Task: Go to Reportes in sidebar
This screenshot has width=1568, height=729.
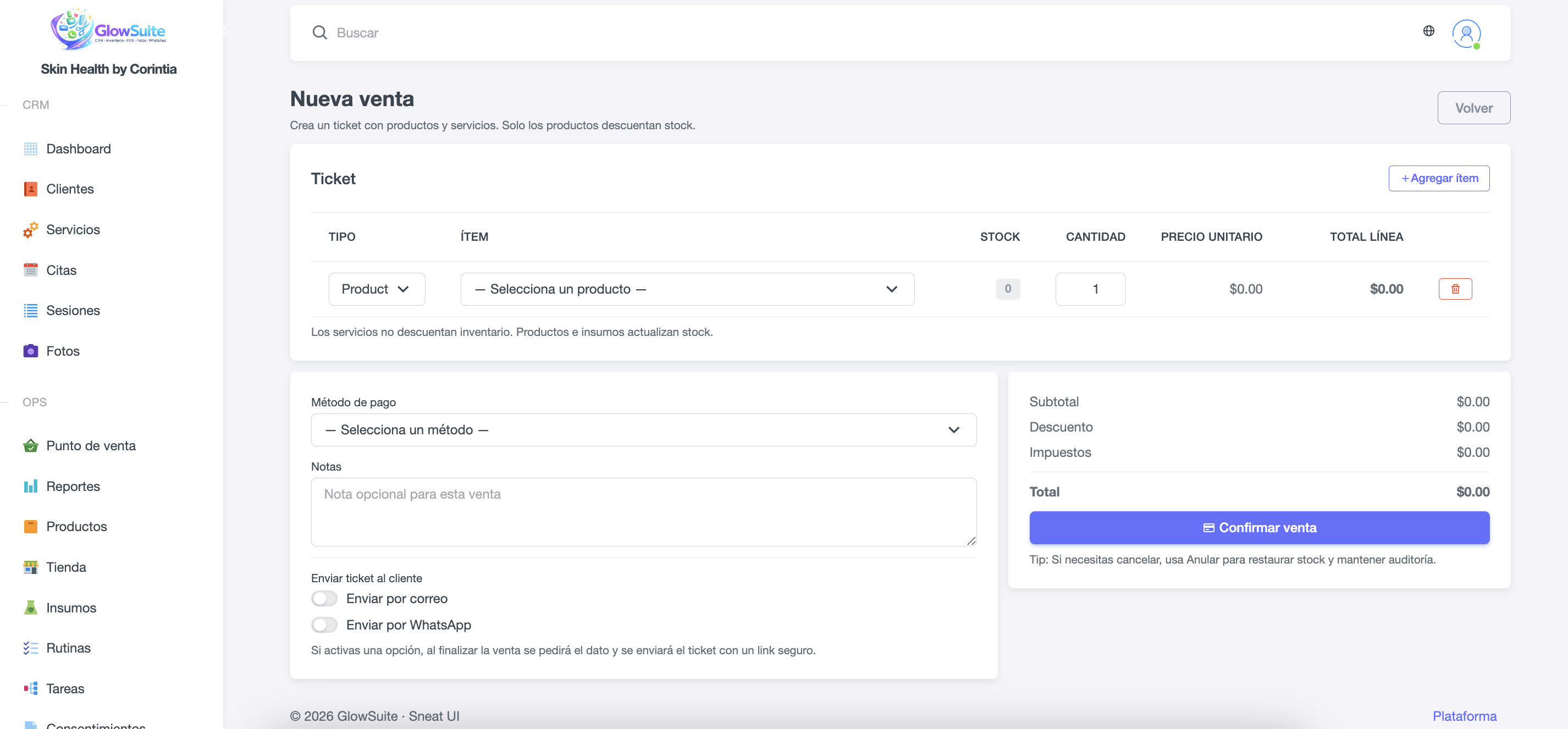Action: coord(73,486)
